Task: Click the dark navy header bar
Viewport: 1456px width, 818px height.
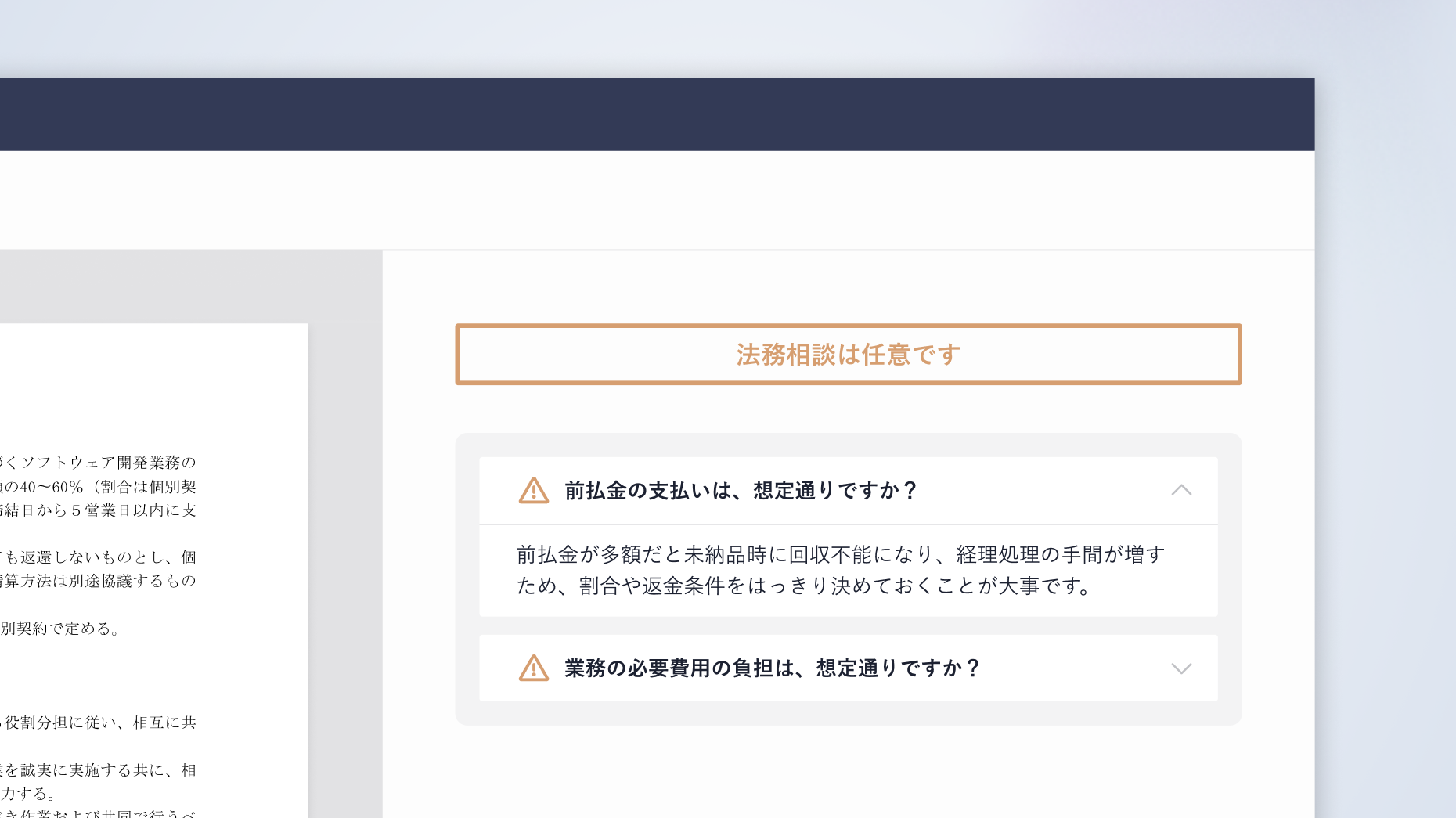Action: point(658,114)
